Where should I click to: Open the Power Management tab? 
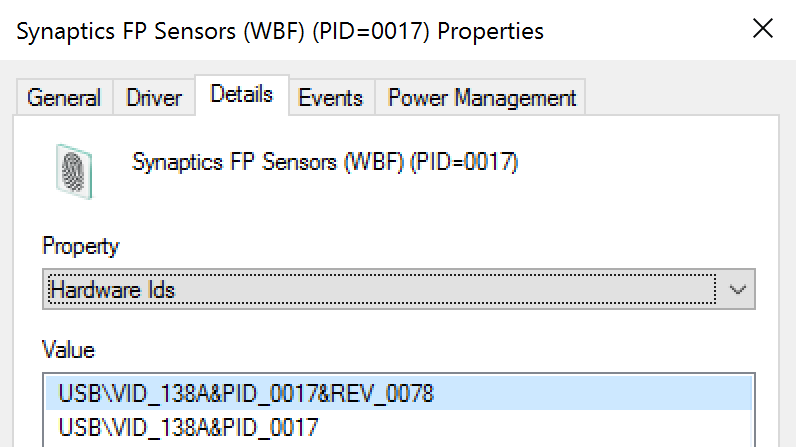[x=481, y=98]
